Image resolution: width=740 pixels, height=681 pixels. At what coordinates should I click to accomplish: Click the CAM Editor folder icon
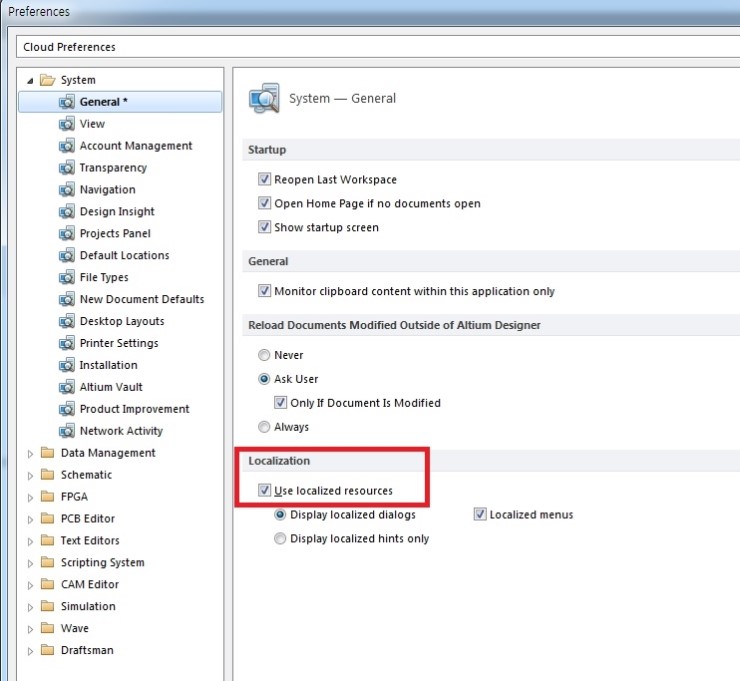(47, 584)
